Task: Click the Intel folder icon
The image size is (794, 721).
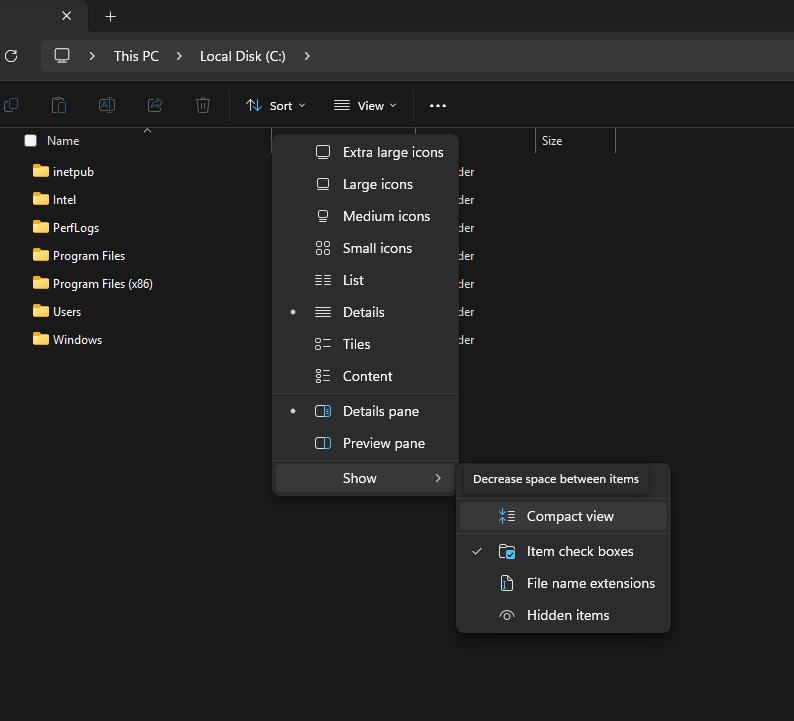Action: click(x=41, y=199)
